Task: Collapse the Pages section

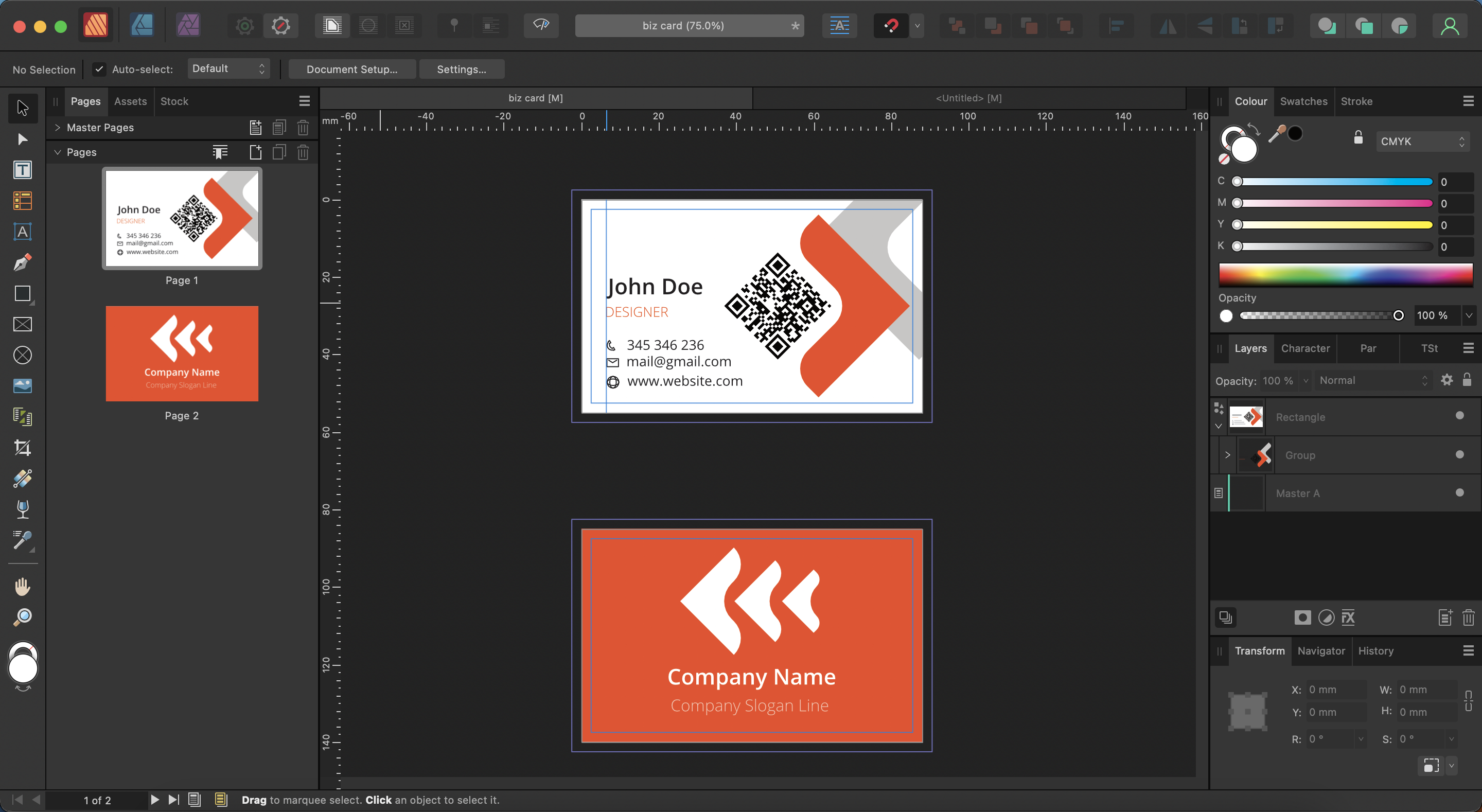Action: (58, 152)
